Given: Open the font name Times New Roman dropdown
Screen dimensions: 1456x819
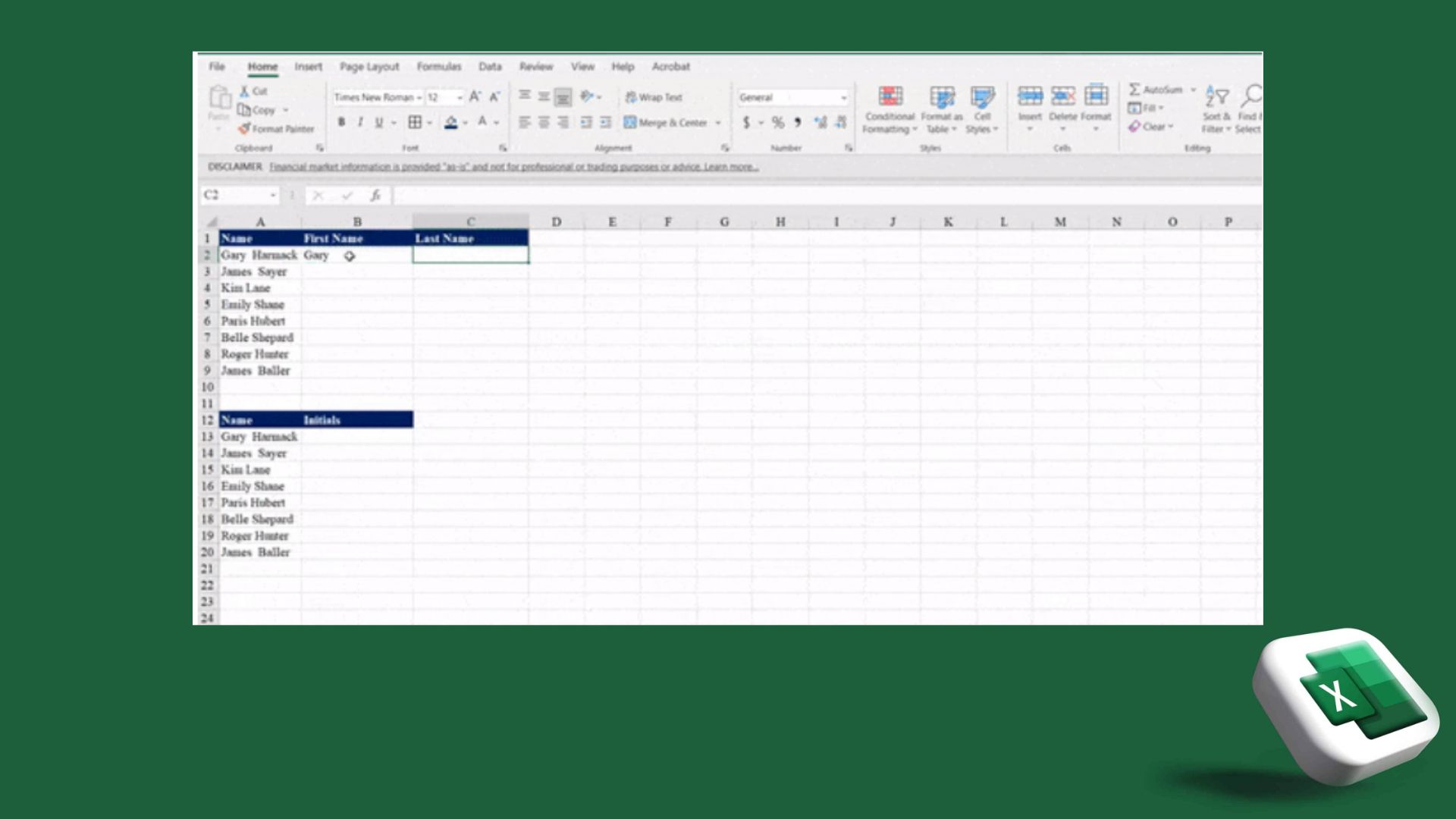Looking at the screenshot, I should click(x=419, y=98).
